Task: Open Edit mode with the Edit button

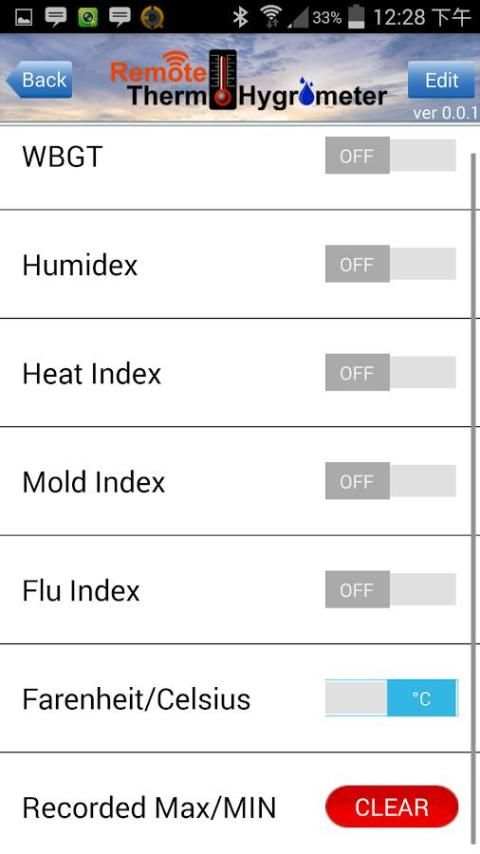Action: [441, 80]
